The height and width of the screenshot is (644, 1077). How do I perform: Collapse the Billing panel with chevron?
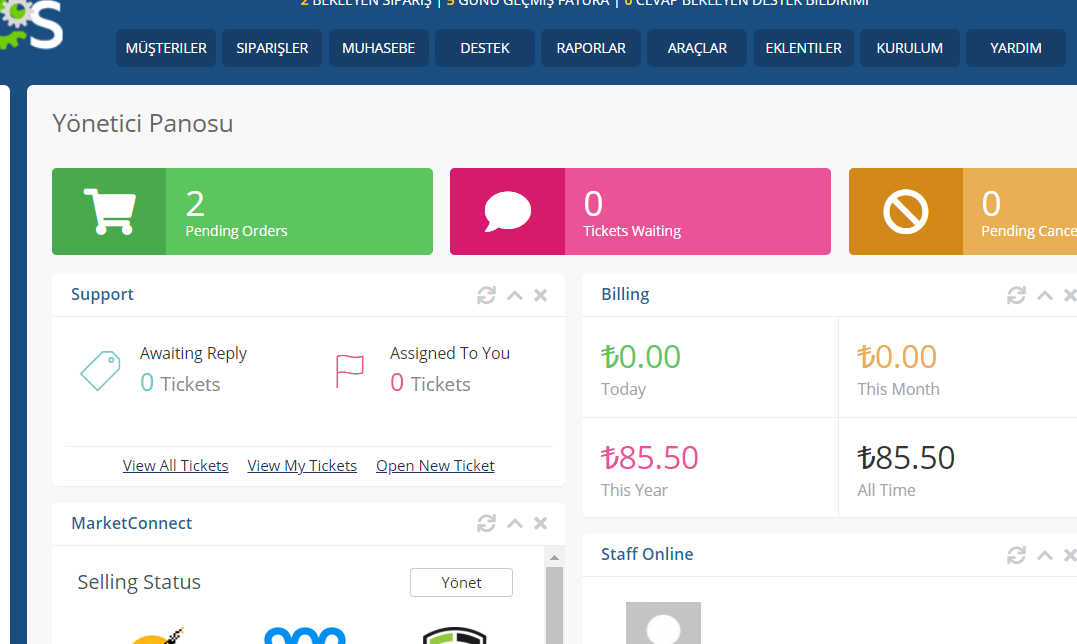(1044, 295)
